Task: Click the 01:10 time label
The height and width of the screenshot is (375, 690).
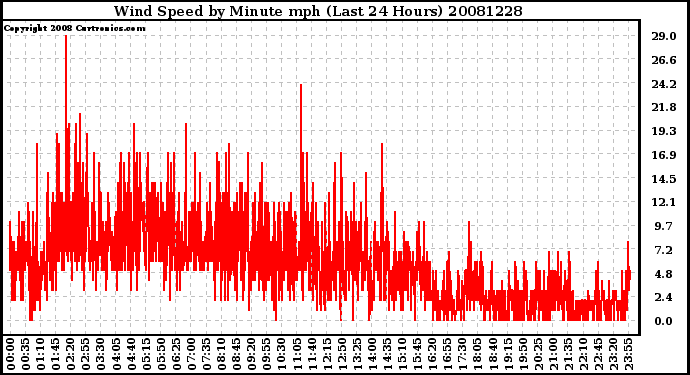Action: [40, 354]
